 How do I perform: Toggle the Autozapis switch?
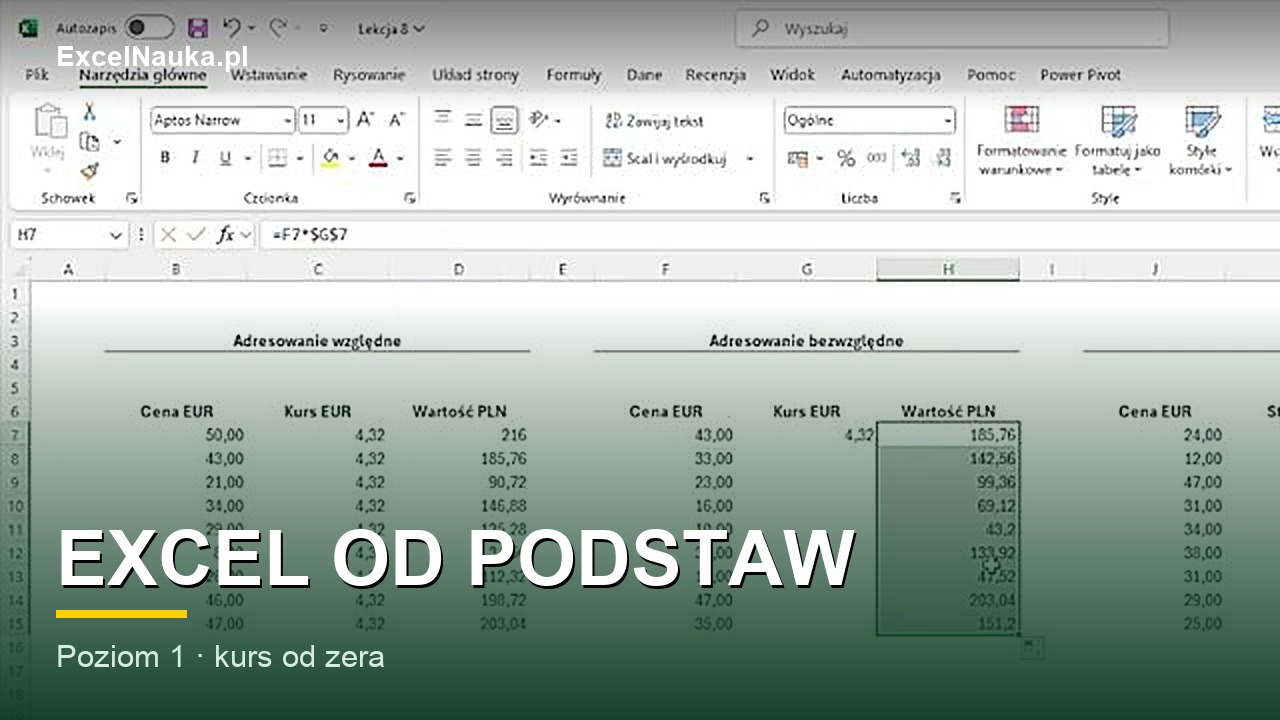(148, 28)
